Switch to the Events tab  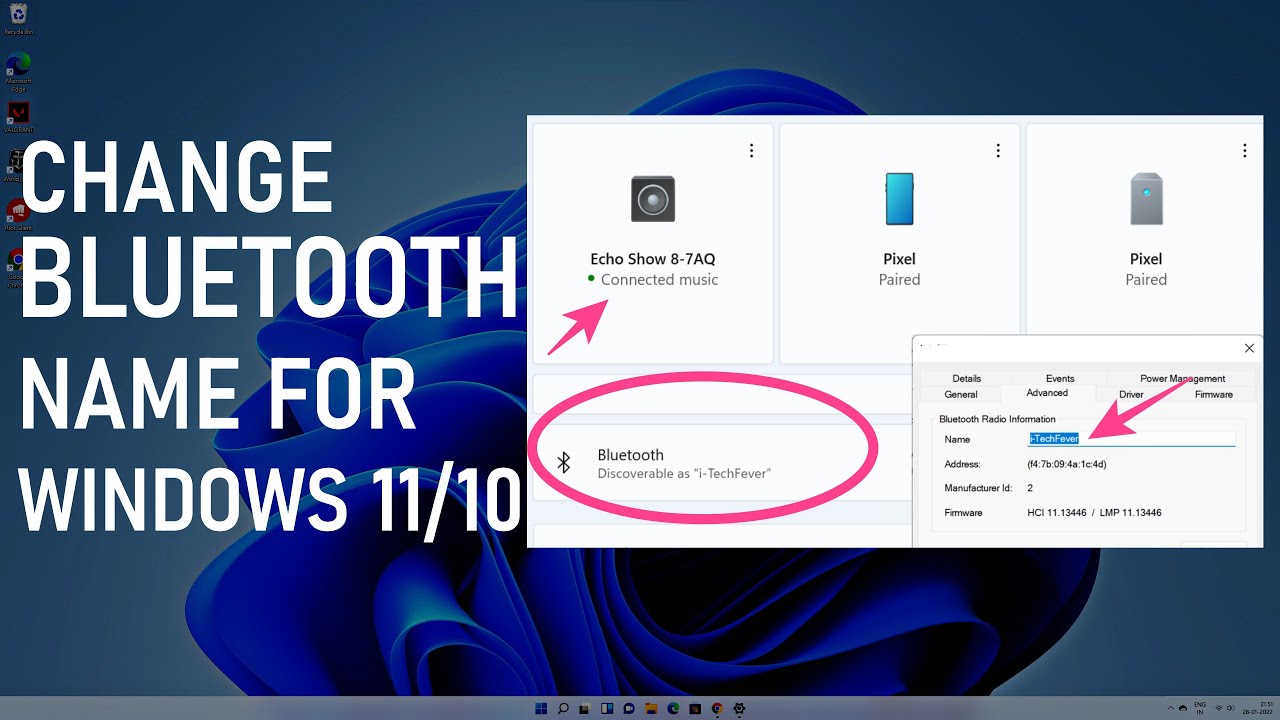1060,378
